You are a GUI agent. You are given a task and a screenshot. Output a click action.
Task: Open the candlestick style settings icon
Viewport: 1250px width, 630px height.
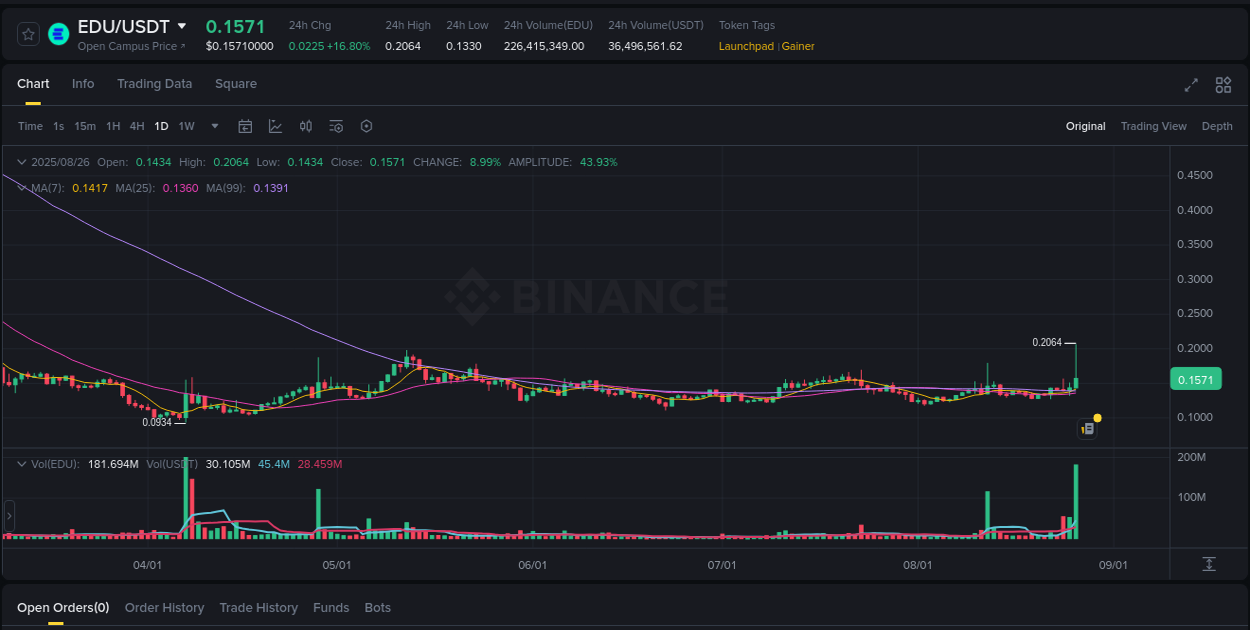click(x=306, y=126)
